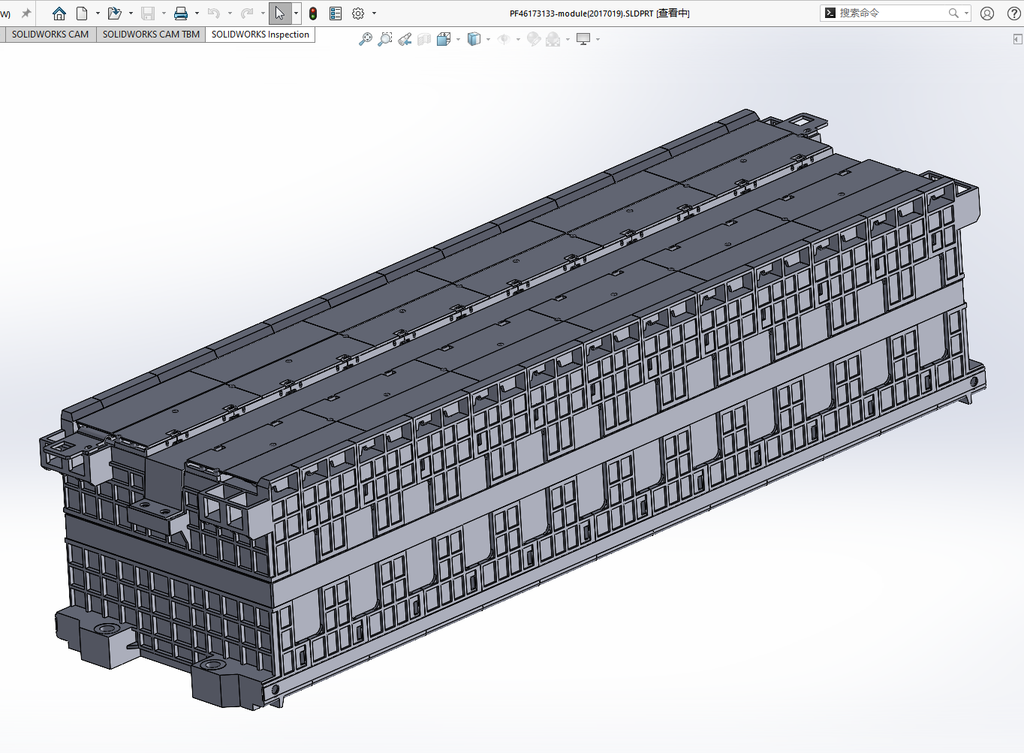Open the Home welcome screen
This screenshot has width=1024, height=753.
[59, 13]
